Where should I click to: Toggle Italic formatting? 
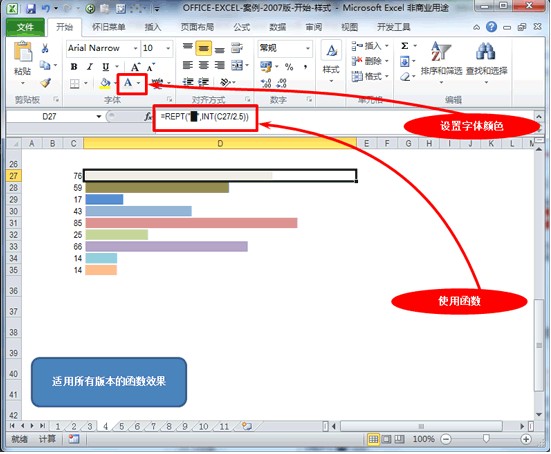[90, 66]
